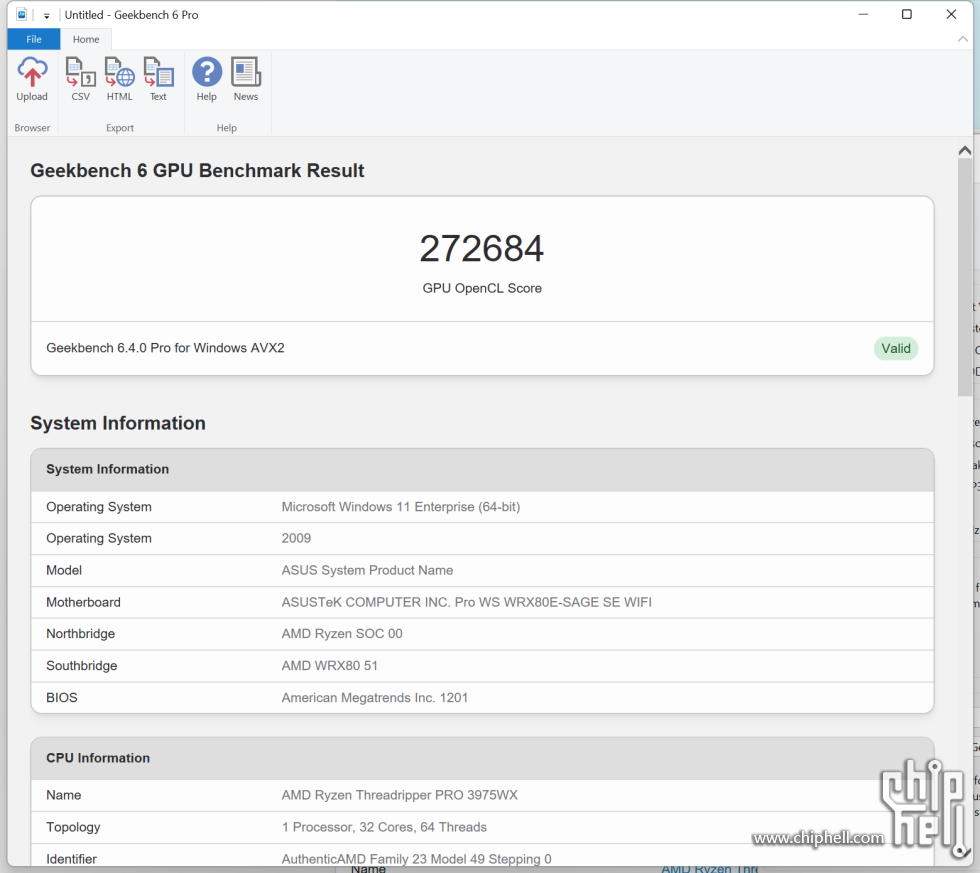The image size is (980, 873).
Task: Click the BIOS row label
Action: [x=61, y=697]
